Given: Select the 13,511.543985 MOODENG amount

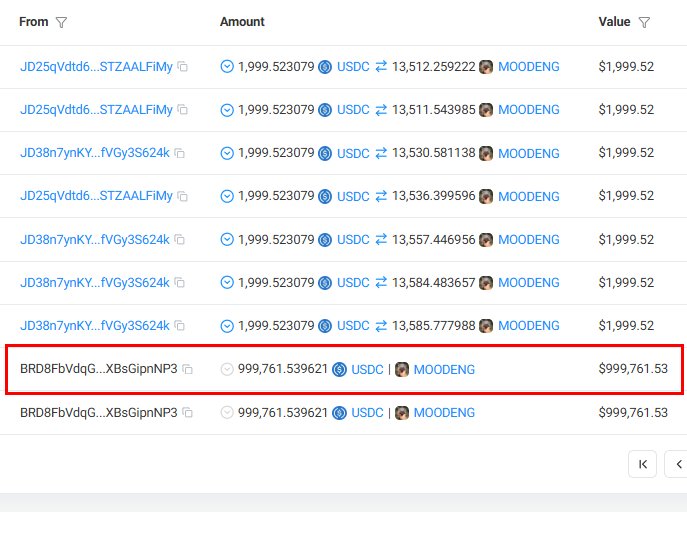Looking at the screenshot, I should pyautogui.click(x=434, y=110).
